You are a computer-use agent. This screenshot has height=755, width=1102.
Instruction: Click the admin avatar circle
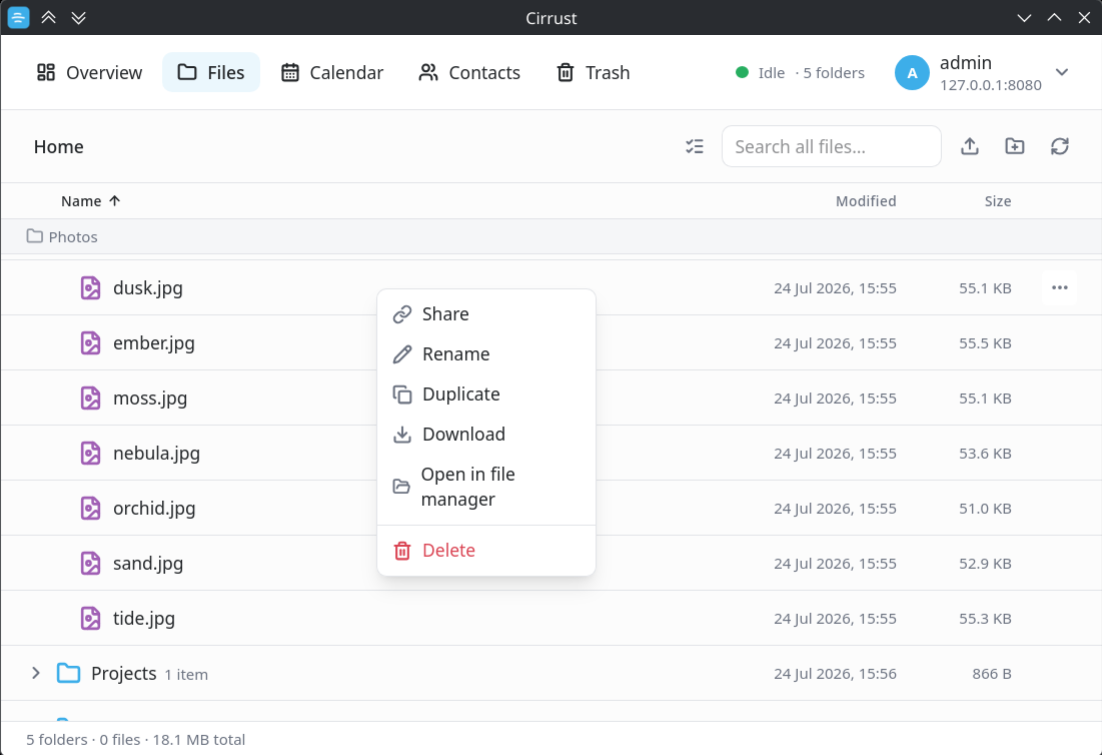(912, 73)
